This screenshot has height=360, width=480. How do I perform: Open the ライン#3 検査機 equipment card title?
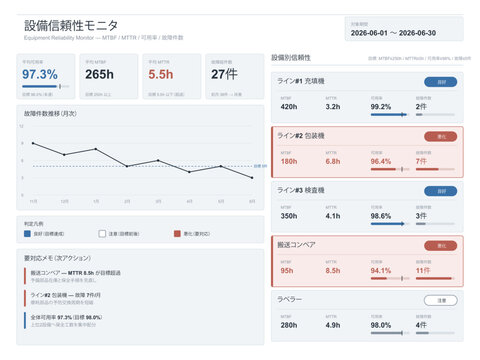[301, 190]
